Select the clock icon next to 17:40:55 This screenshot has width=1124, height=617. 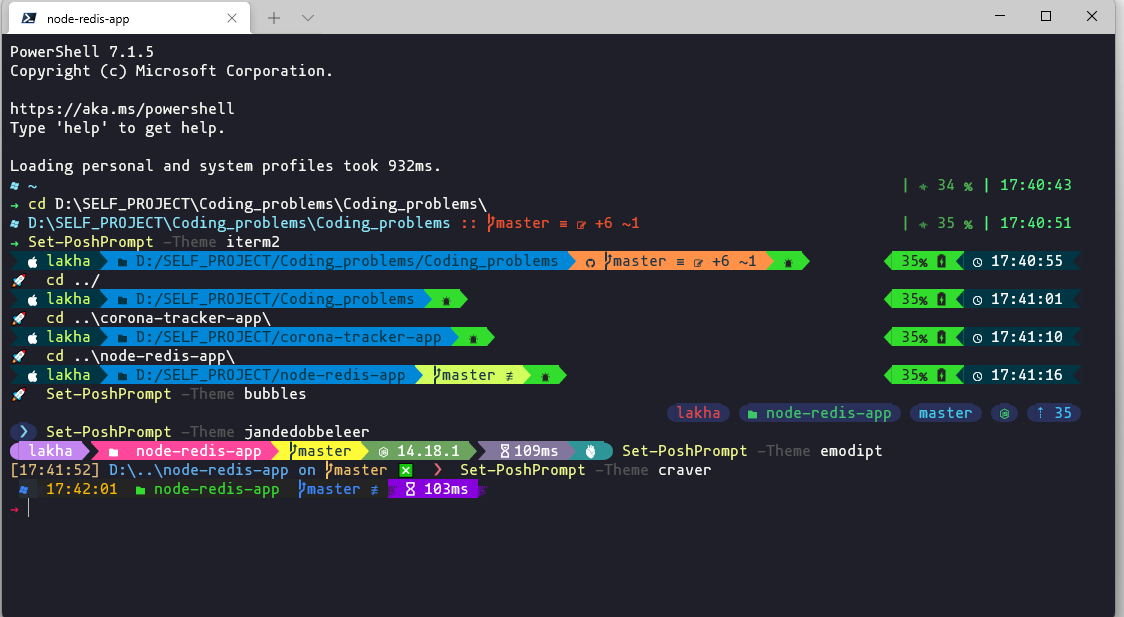[978, 260]
